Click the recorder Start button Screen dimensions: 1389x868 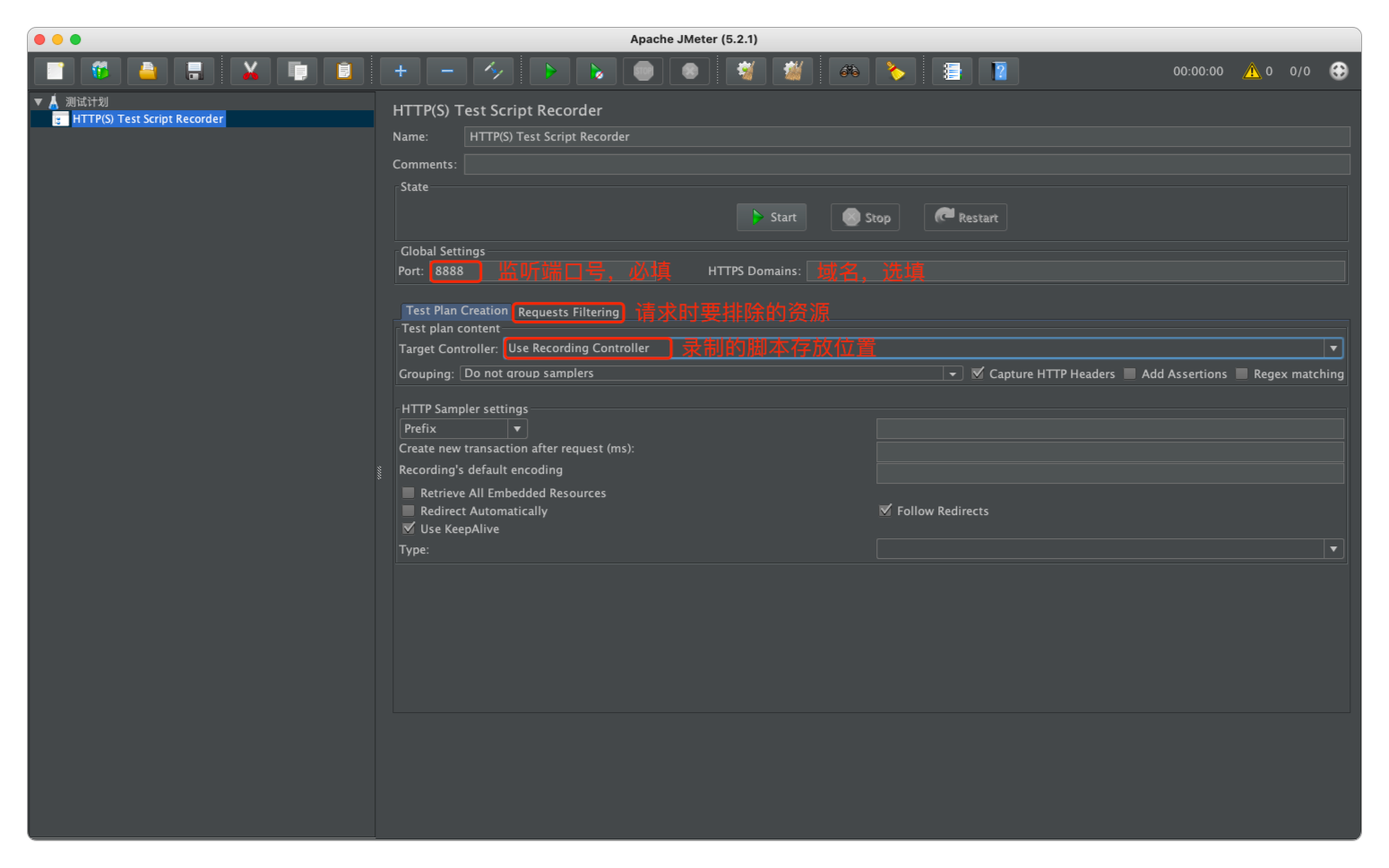click(772, 218)
